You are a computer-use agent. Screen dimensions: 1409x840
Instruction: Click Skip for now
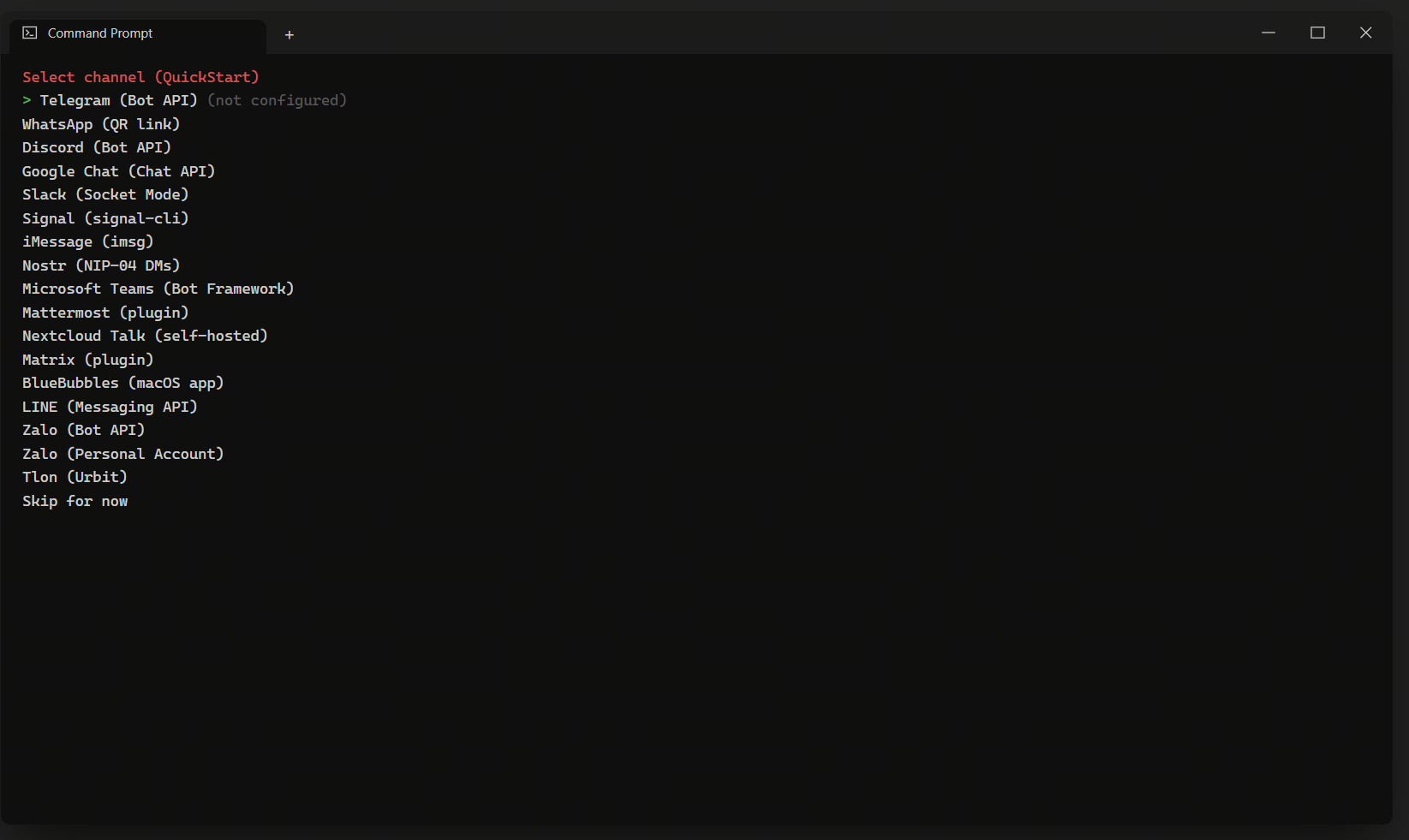pos(75,501)
